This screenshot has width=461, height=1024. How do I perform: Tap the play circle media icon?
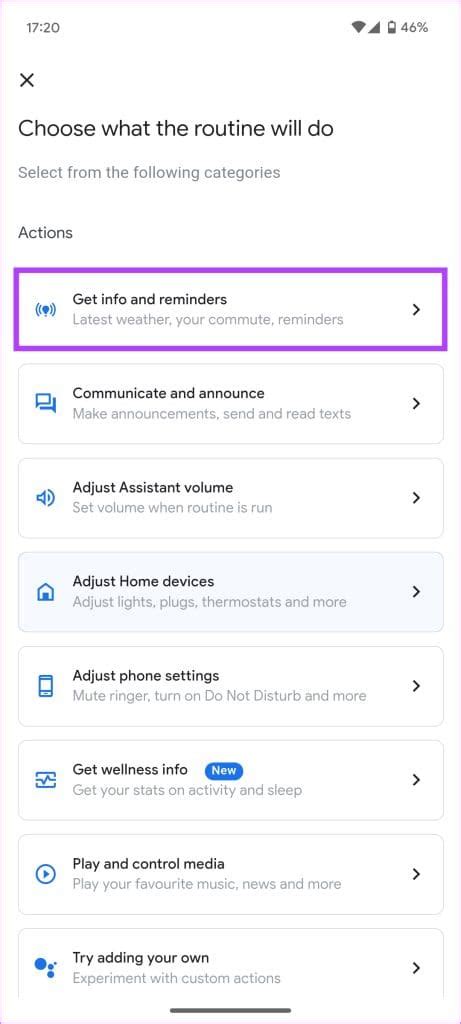pyautogui.click(x=45, y=874)
